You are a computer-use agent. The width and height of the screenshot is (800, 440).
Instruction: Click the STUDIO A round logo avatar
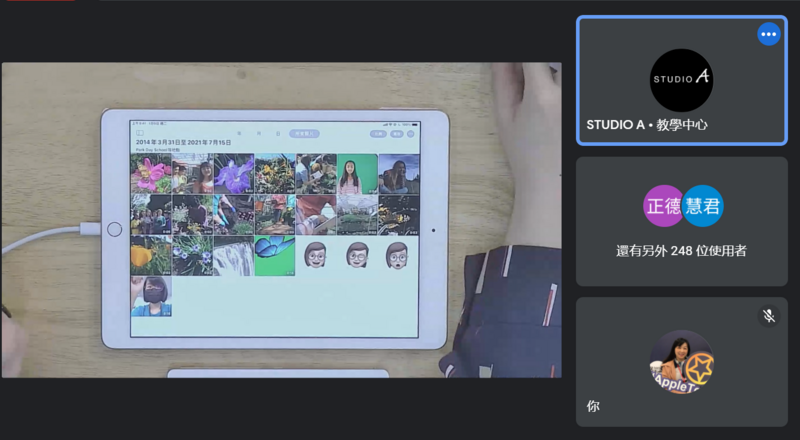click(681, 79)
